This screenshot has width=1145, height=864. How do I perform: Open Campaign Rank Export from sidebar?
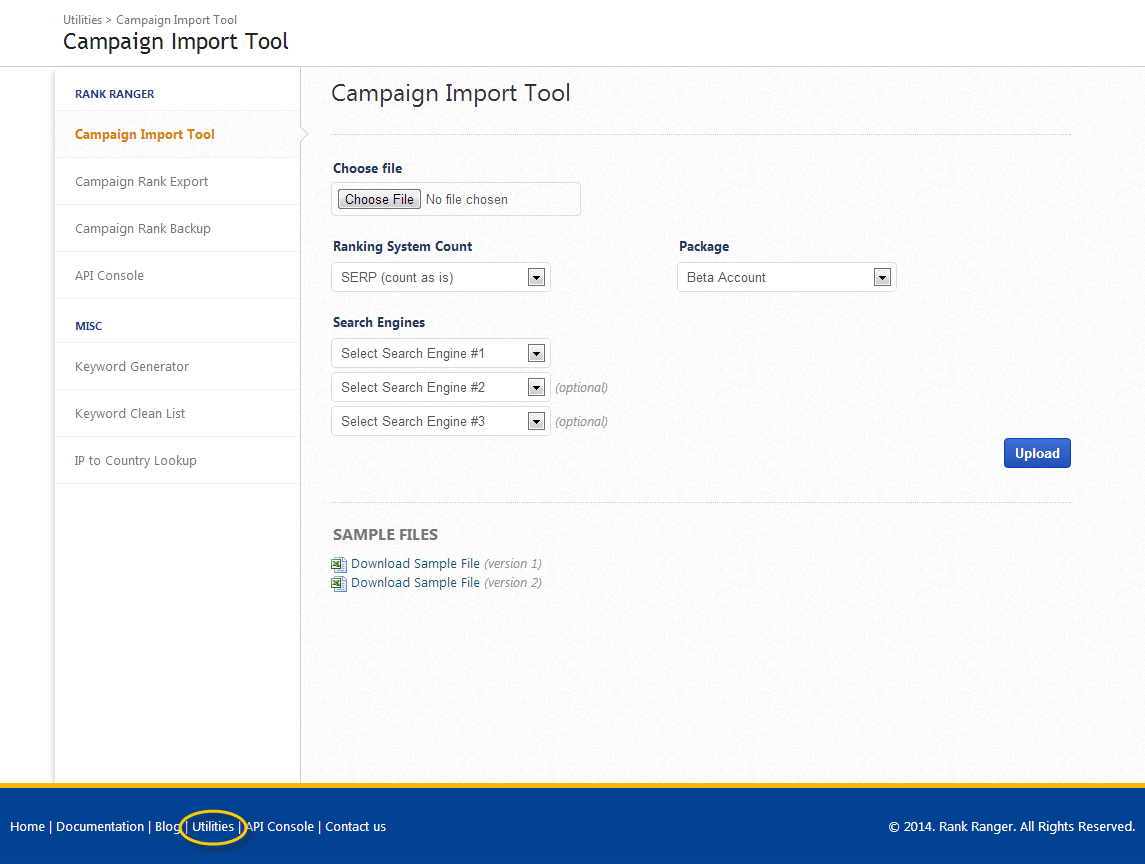[142, 181]
